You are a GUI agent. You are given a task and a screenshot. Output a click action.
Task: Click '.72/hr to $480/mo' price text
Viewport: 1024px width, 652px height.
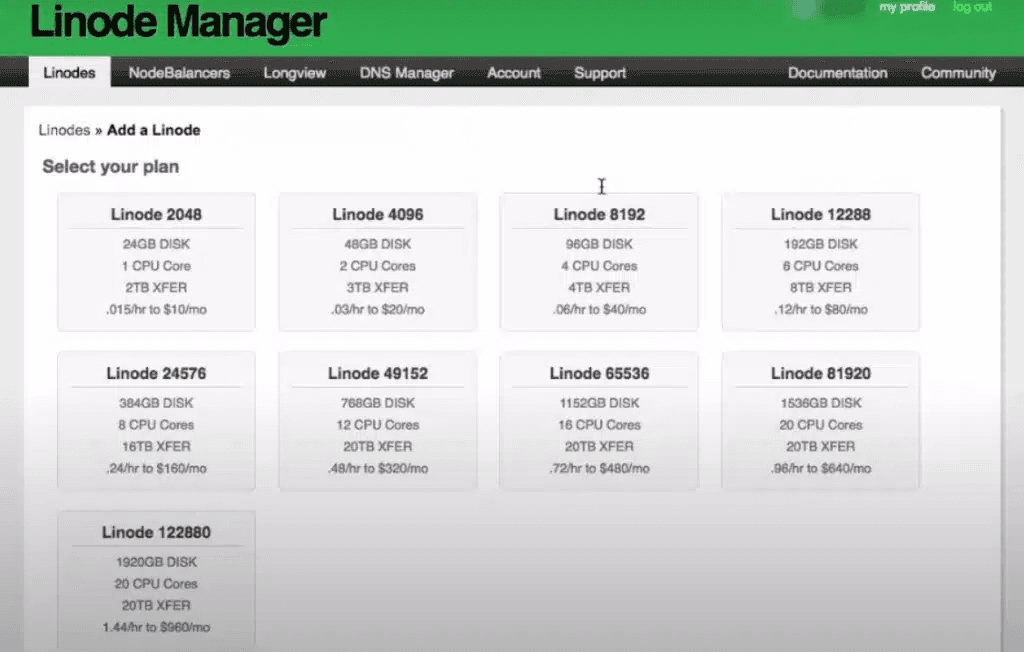(599, 468)
